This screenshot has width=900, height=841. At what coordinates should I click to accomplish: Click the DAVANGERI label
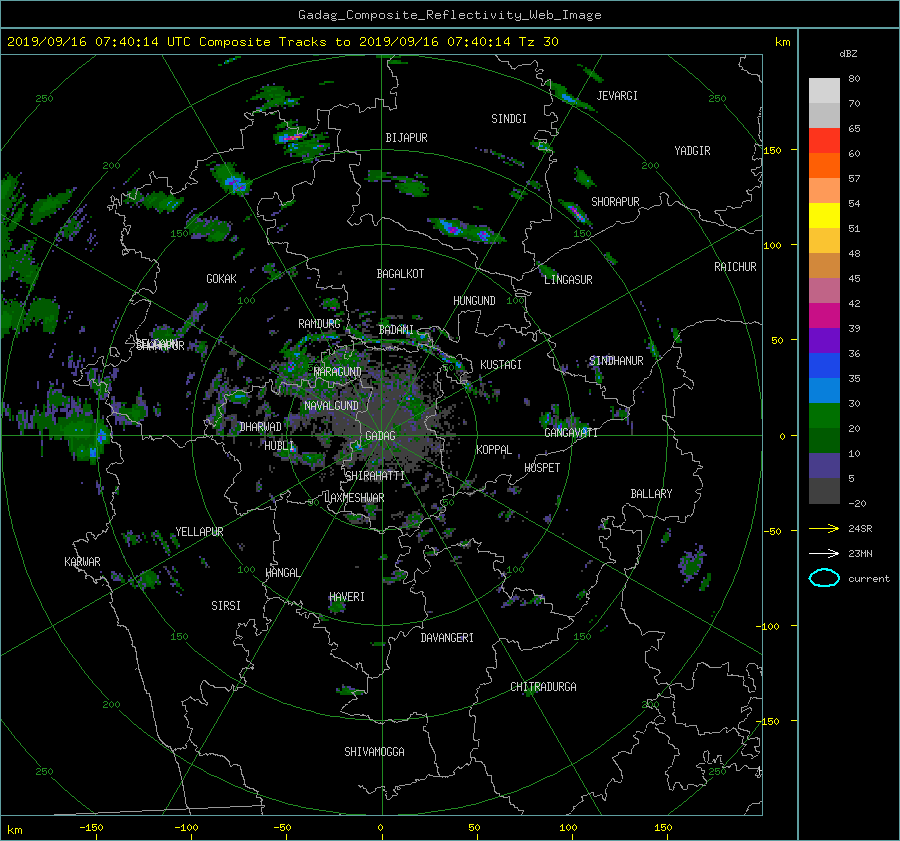447,638
